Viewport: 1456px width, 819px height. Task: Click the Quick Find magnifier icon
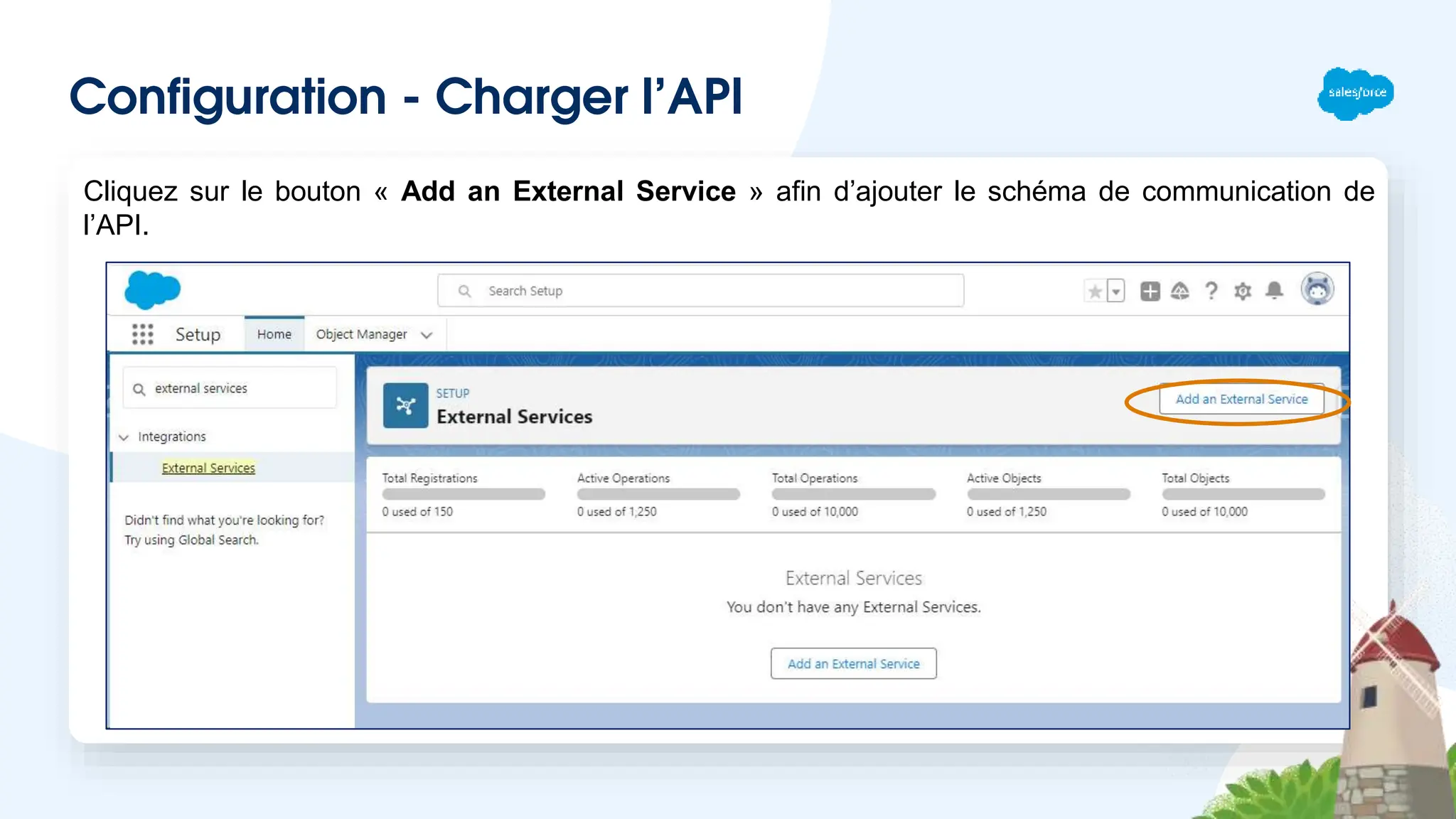[x=139, y=389]
